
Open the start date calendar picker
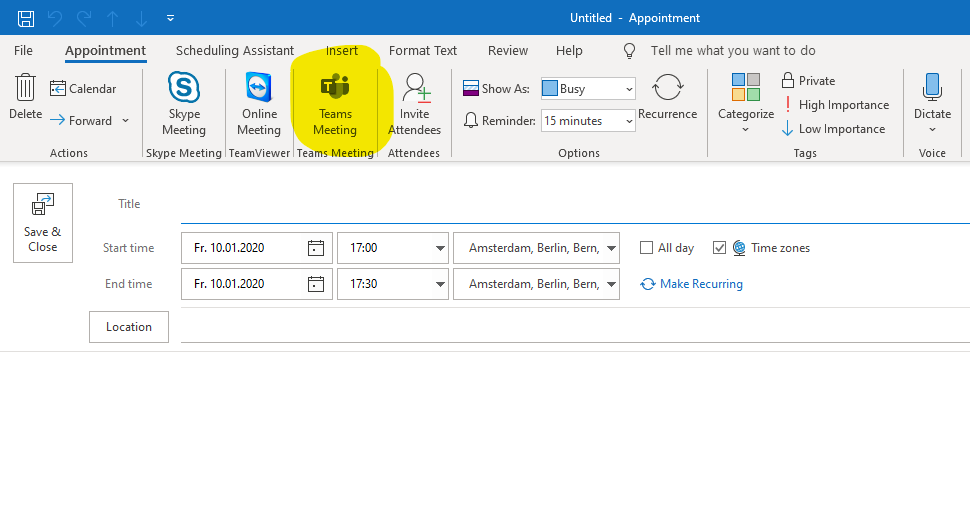click(x=315, y=248)
